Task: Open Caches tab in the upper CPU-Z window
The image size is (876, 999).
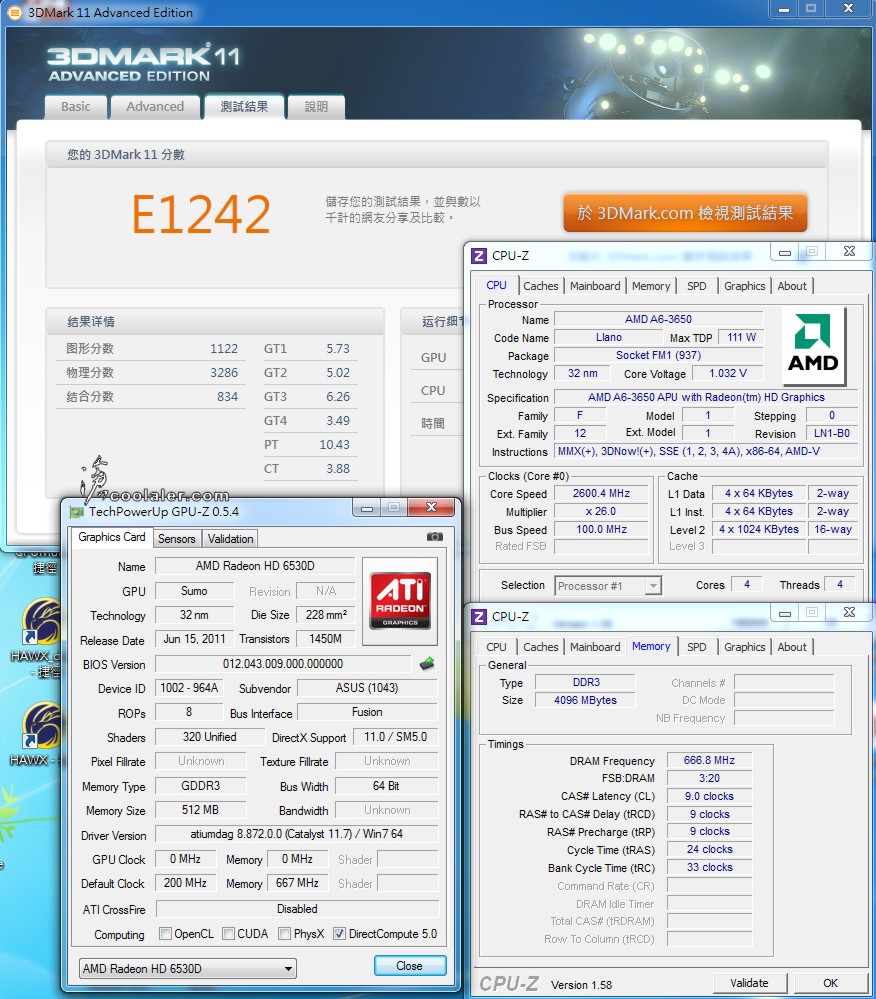Action: pyautogui.click(x=541, y=286)
